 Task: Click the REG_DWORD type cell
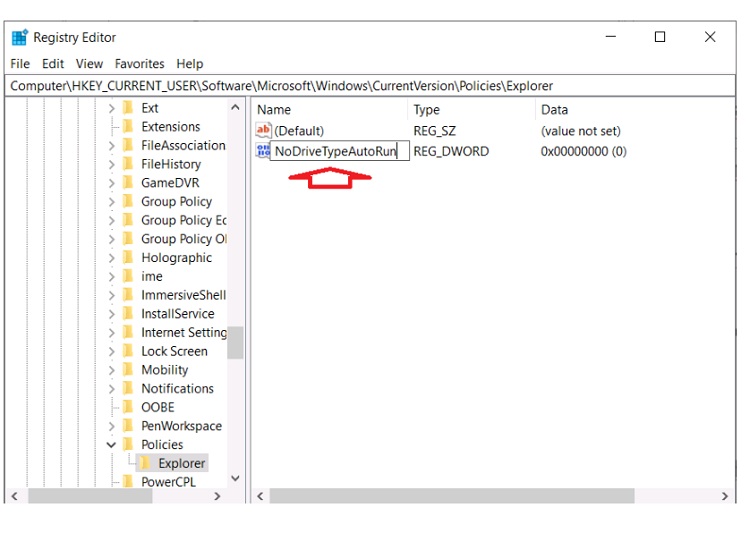pos(451,151)
